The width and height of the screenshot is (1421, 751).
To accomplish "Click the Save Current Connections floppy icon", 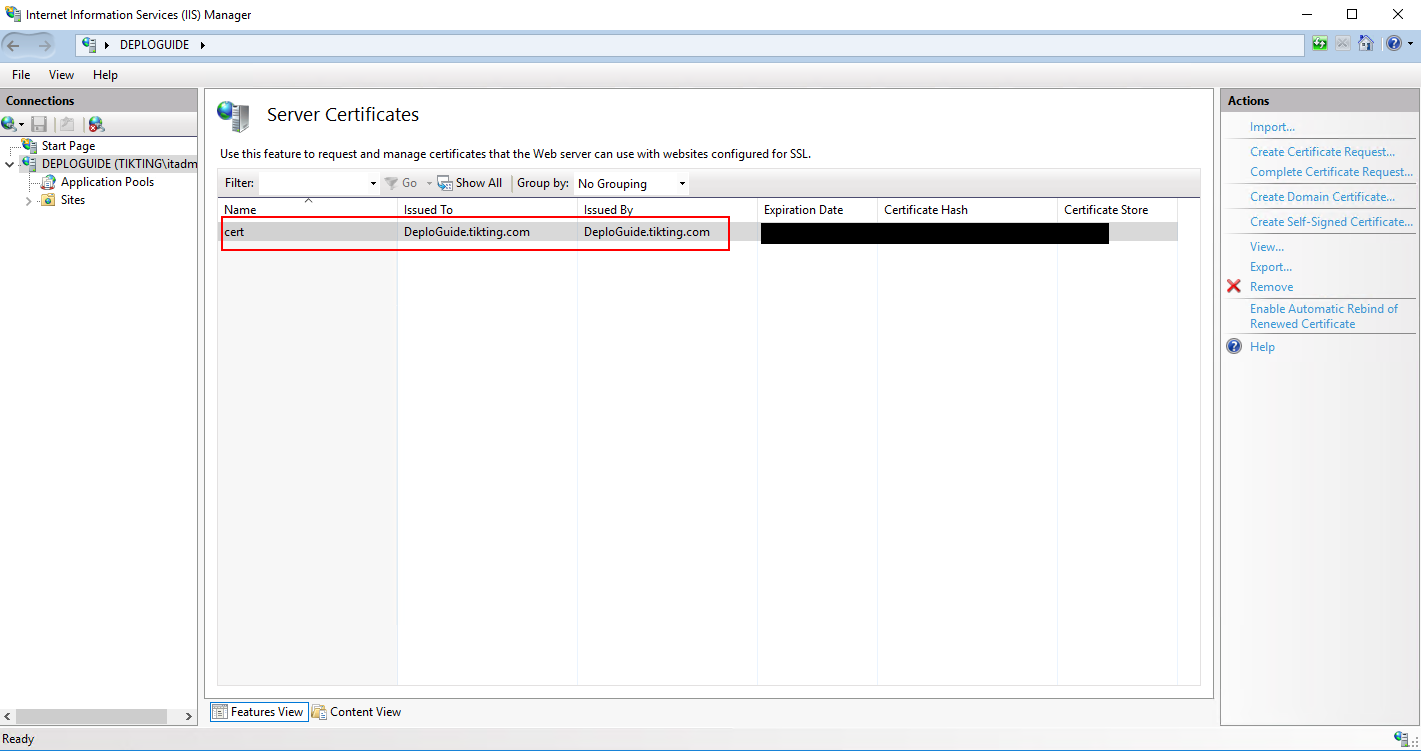I will 39,124.
